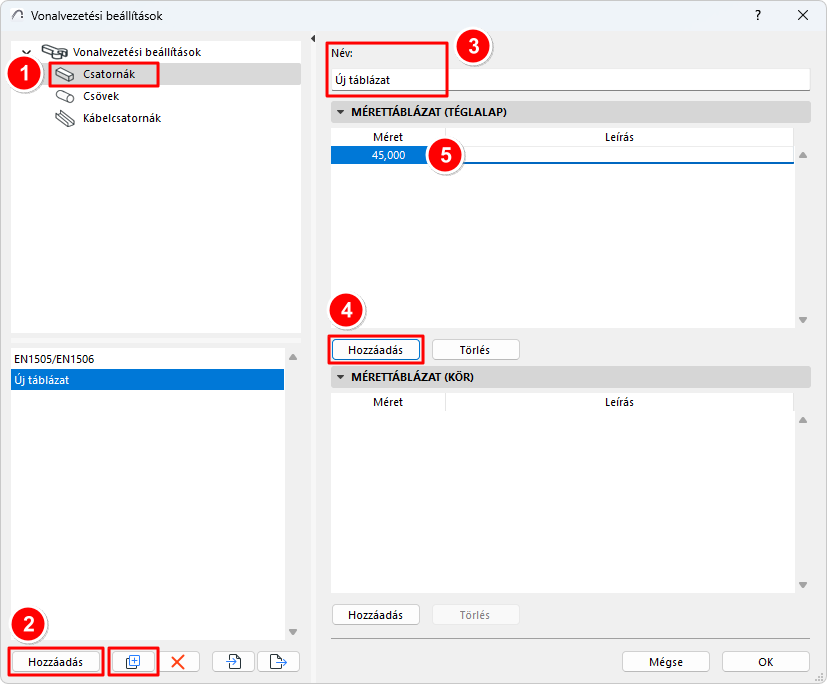
Task: Click the Csatornák duct icon
Action: pyautogui.click(x=65, y=74)
